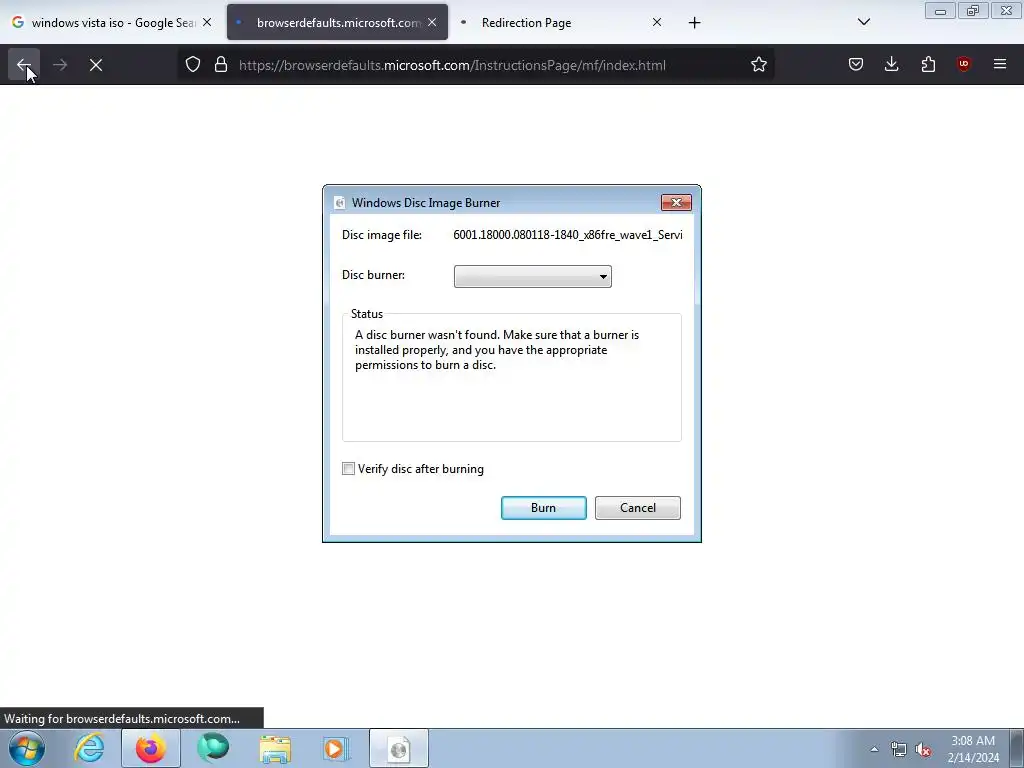Viewport: 1024px width, 768px height.
Task: Go back using the browser back arrow
Action: click(24, 65)
